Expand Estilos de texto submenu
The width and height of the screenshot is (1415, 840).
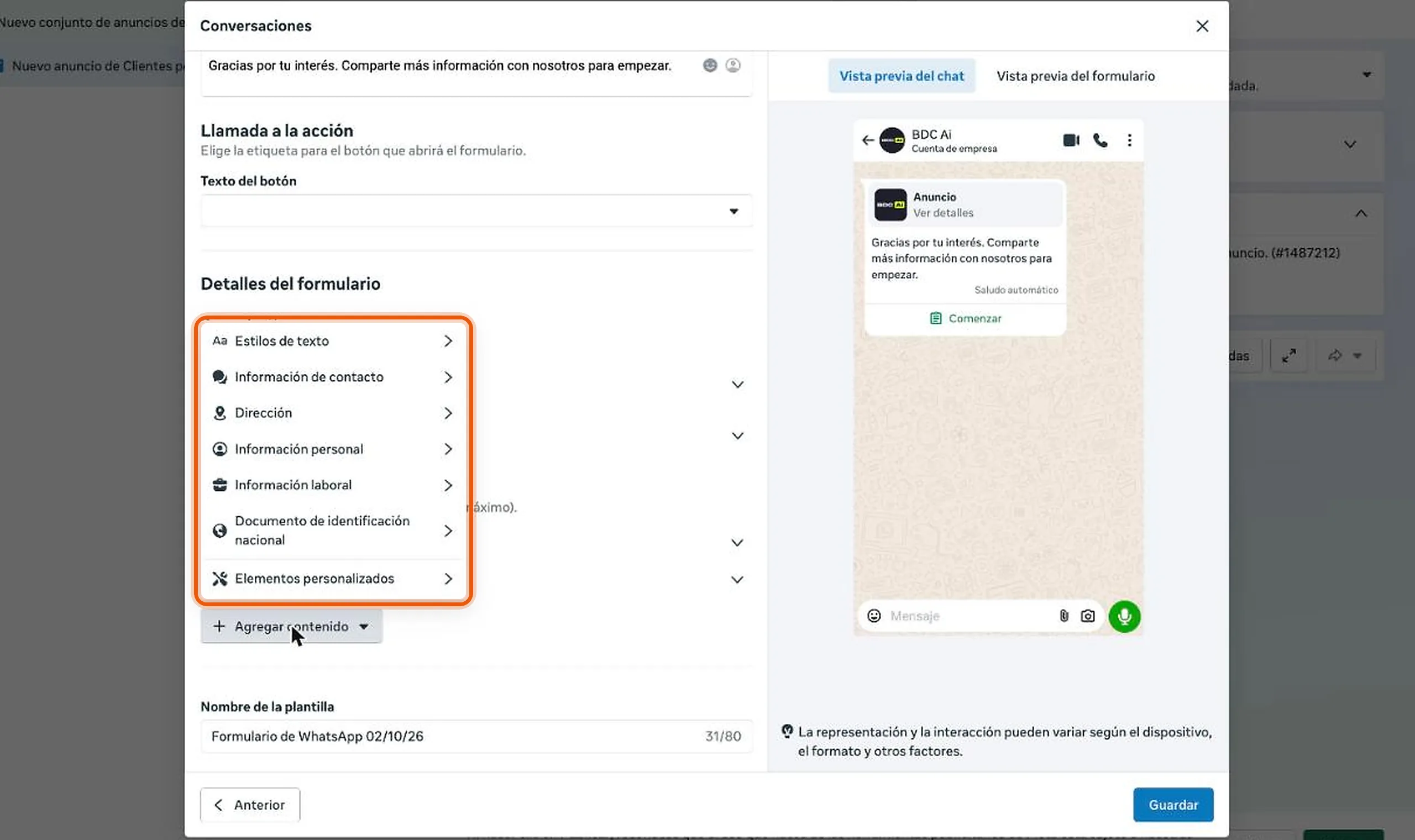[333, 341]
